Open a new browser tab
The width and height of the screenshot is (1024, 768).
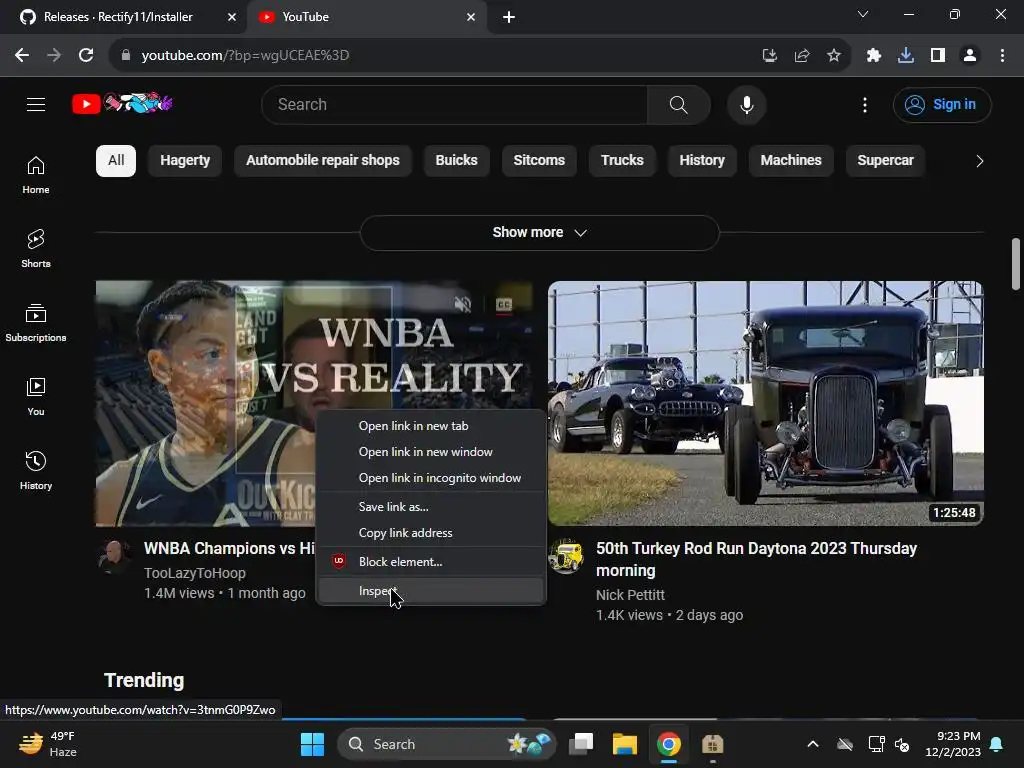click(x=509, y=17)
